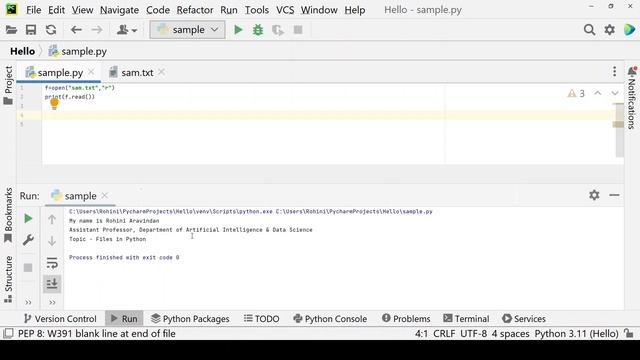Navigate forward with the right arrow
The height and width of the screenshot is (360, 640).
pyautogui.click(x=97, y=30)
